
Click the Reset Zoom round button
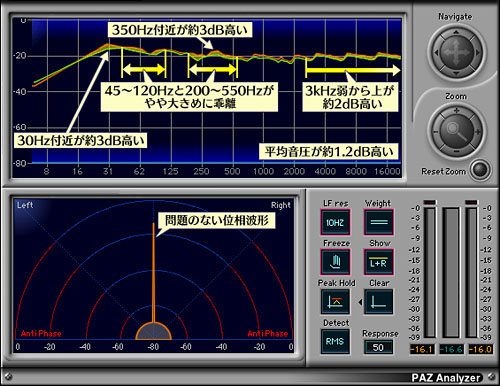tap(480, 169)
